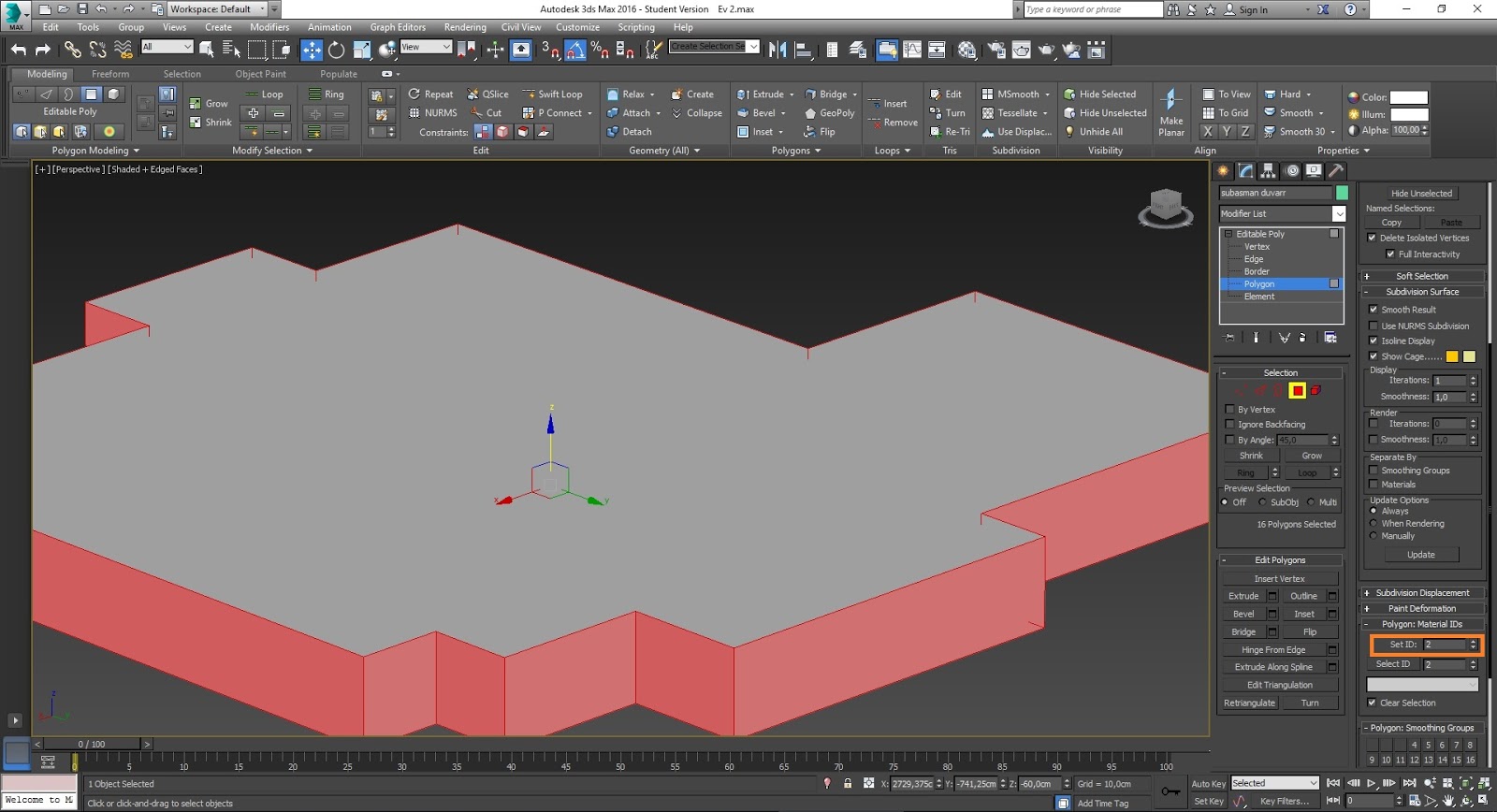This screenshot has height=812, width=1497.
Task: Activate the Rotate tool in main toolbar
Action: point(337,51)
